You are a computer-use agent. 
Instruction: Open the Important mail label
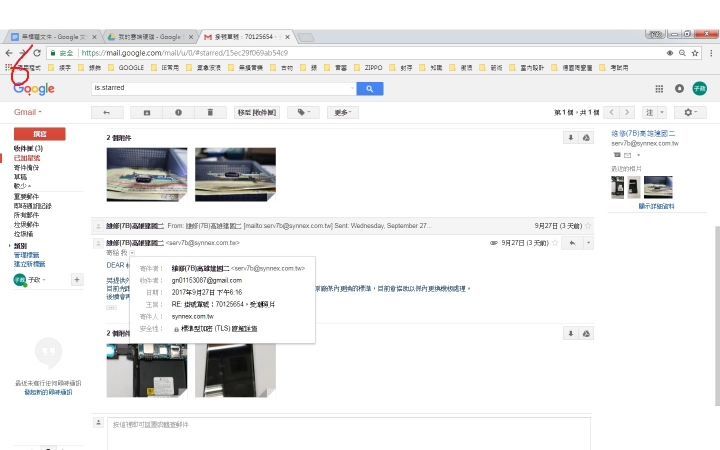tap(26, 197)
